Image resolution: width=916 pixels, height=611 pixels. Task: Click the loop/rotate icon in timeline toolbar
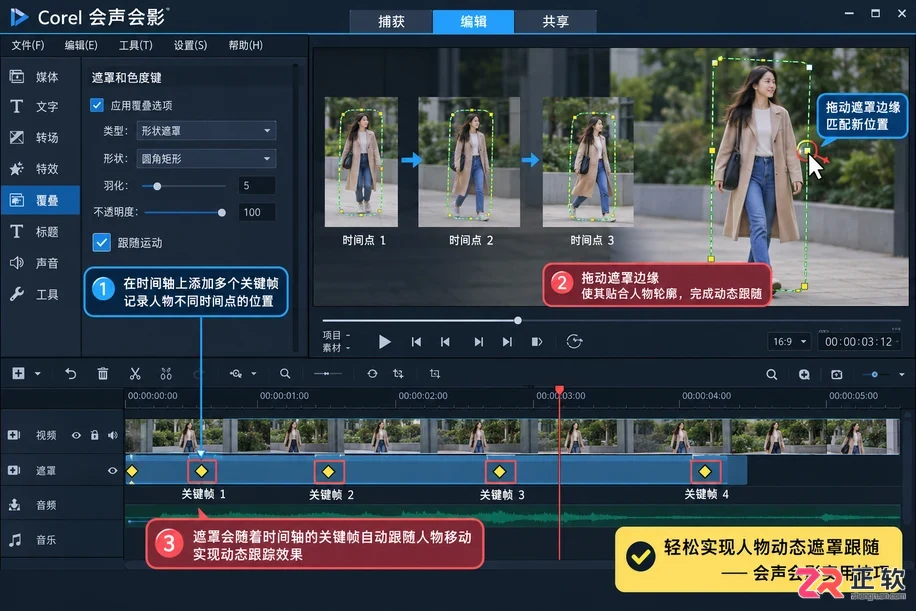[x=372, y=374]
